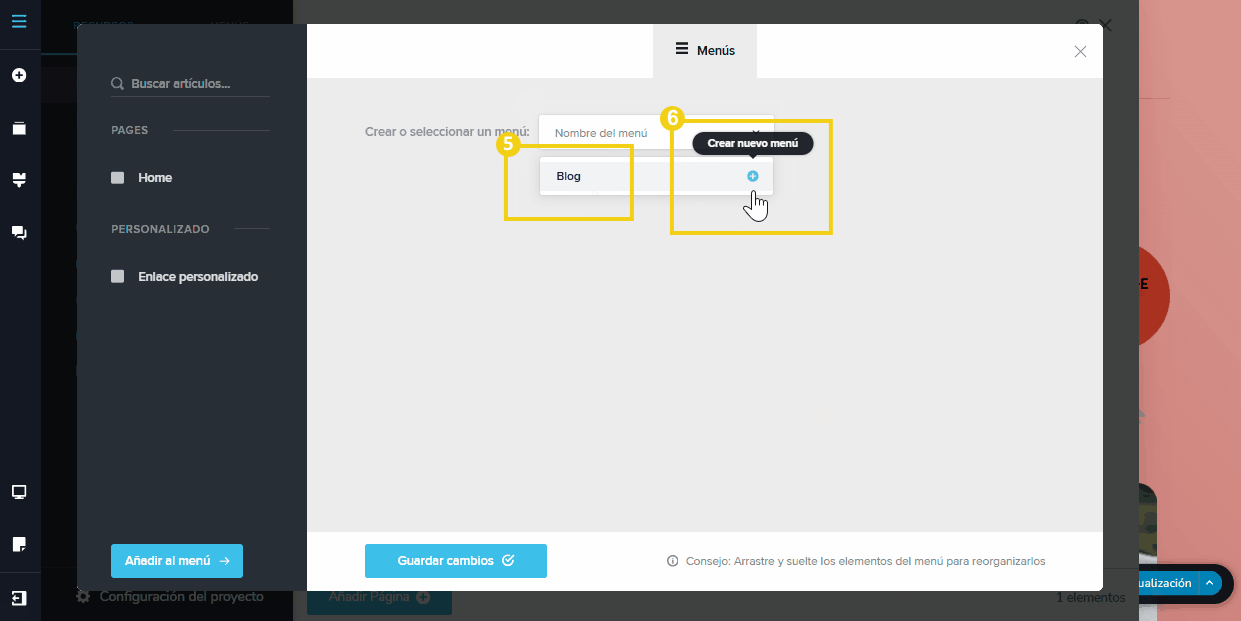Check the Home page checkbox
Viewport: 1241px width, 621px height.
coord(118,178)
